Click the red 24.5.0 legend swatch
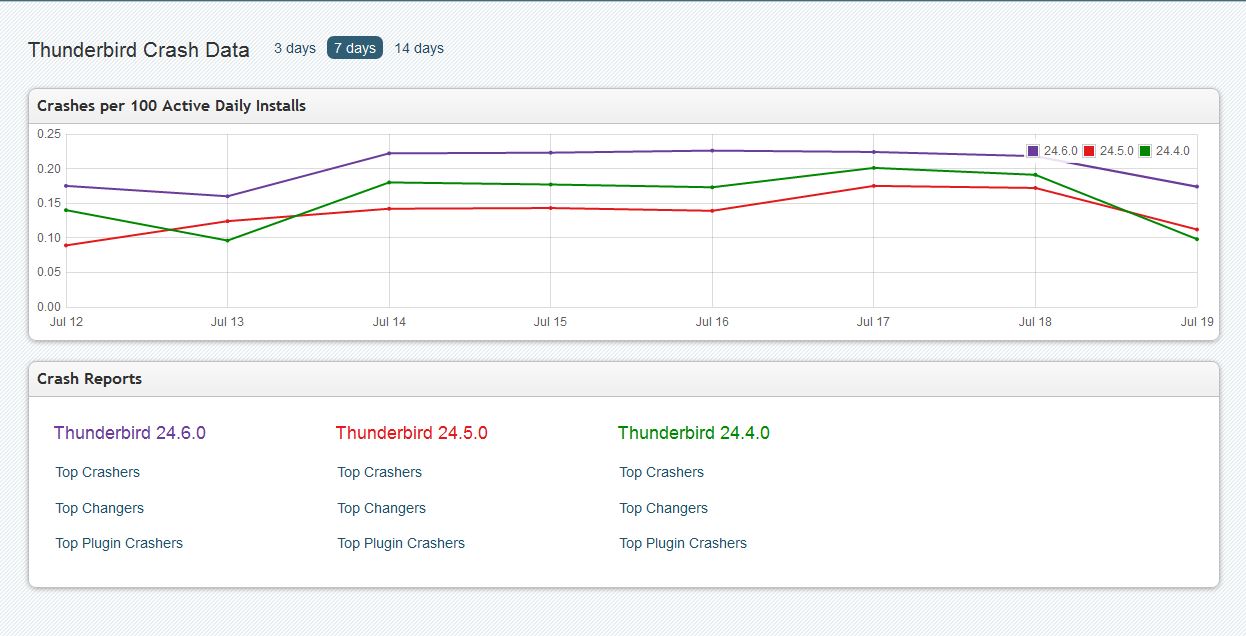The image size is (1246, 636). (x=1089, y=151)
